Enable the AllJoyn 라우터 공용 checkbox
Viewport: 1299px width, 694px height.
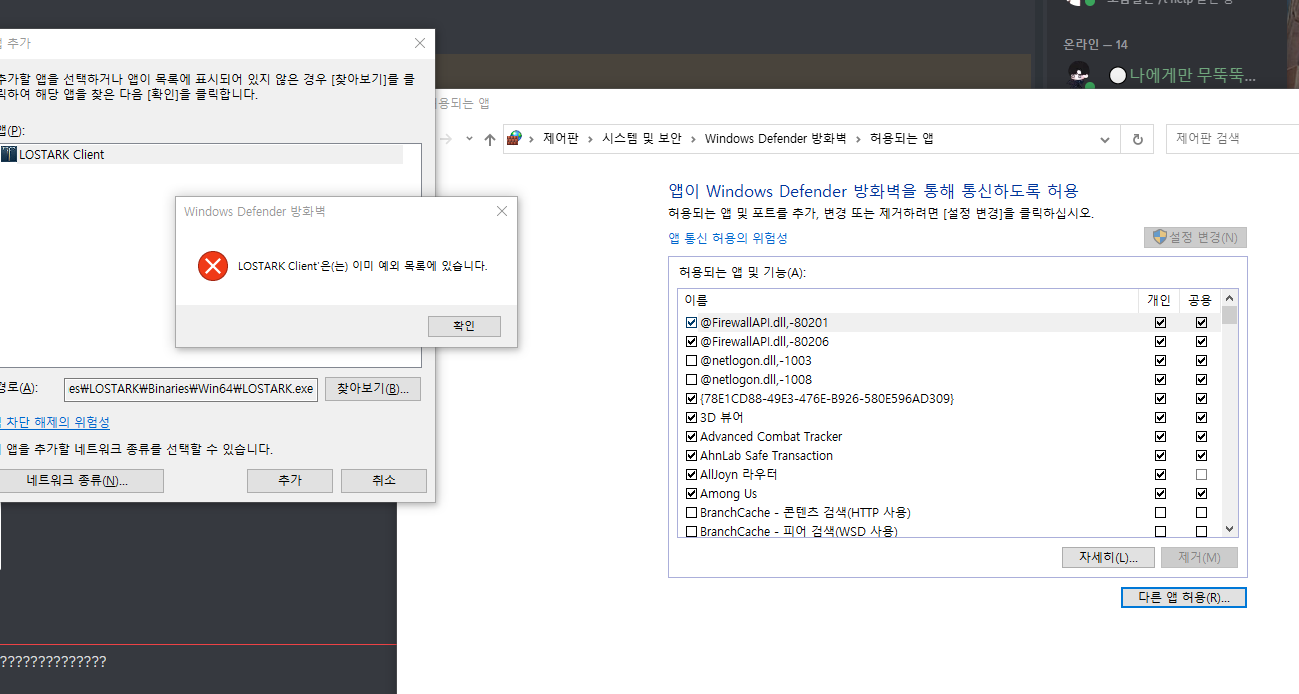point(1201,475)
